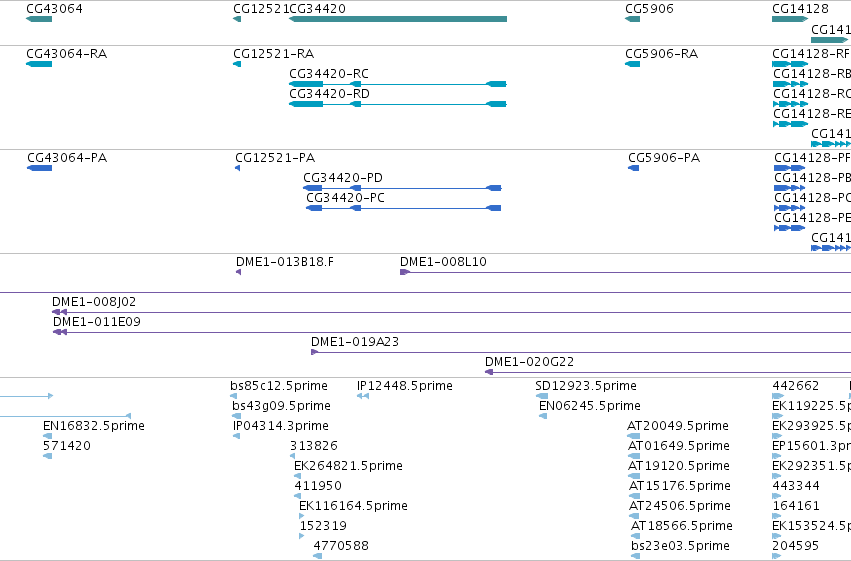This screenshot has width=851, height=561.
Task: Select BAC clone DME1-008L10 label
Action: coord(443,262)
